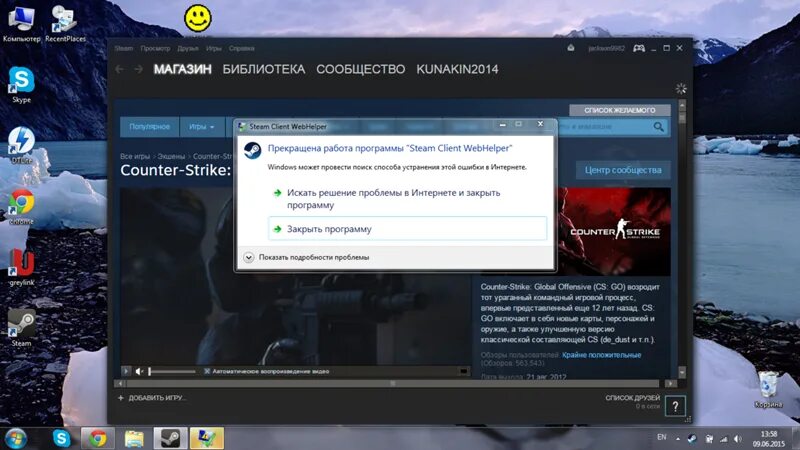The width and height of the screenshot is (800, 450).
Task: Launch Chrome from the desktop shortcut
Action: [x=21, y=206]
